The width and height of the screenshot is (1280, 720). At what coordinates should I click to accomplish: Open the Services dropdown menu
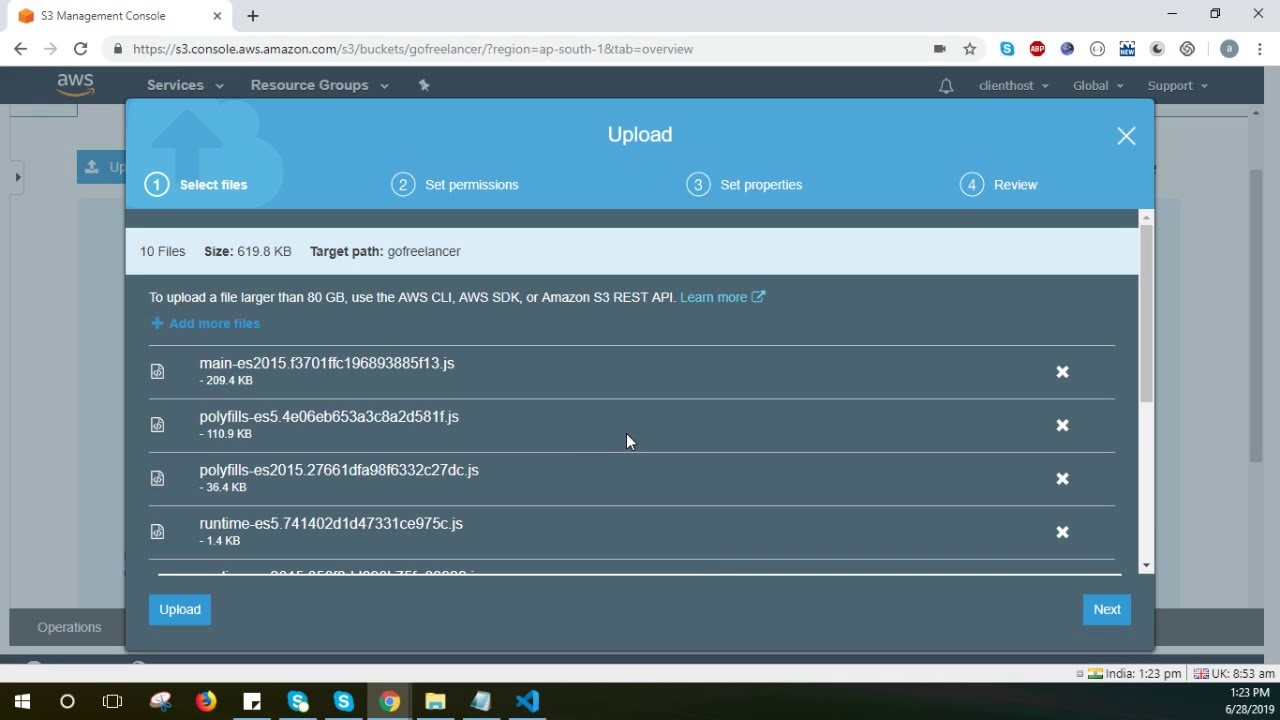click(x=185, y=85)
